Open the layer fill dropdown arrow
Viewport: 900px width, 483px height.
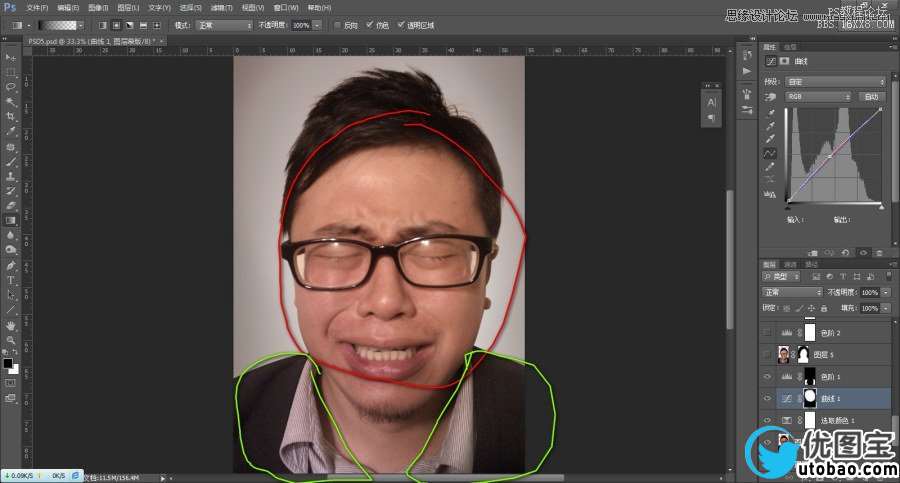[886, 308]
